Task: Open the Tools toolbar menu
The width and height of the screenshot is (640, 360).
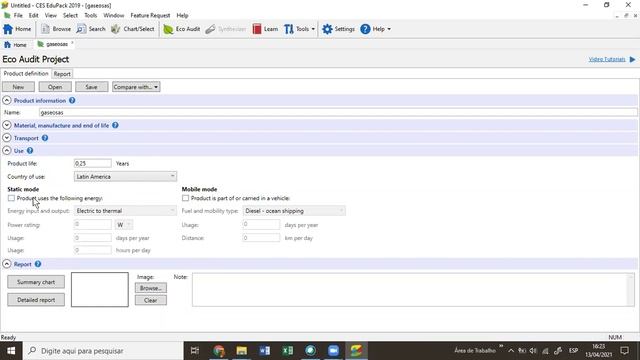Action: [300, 29]
